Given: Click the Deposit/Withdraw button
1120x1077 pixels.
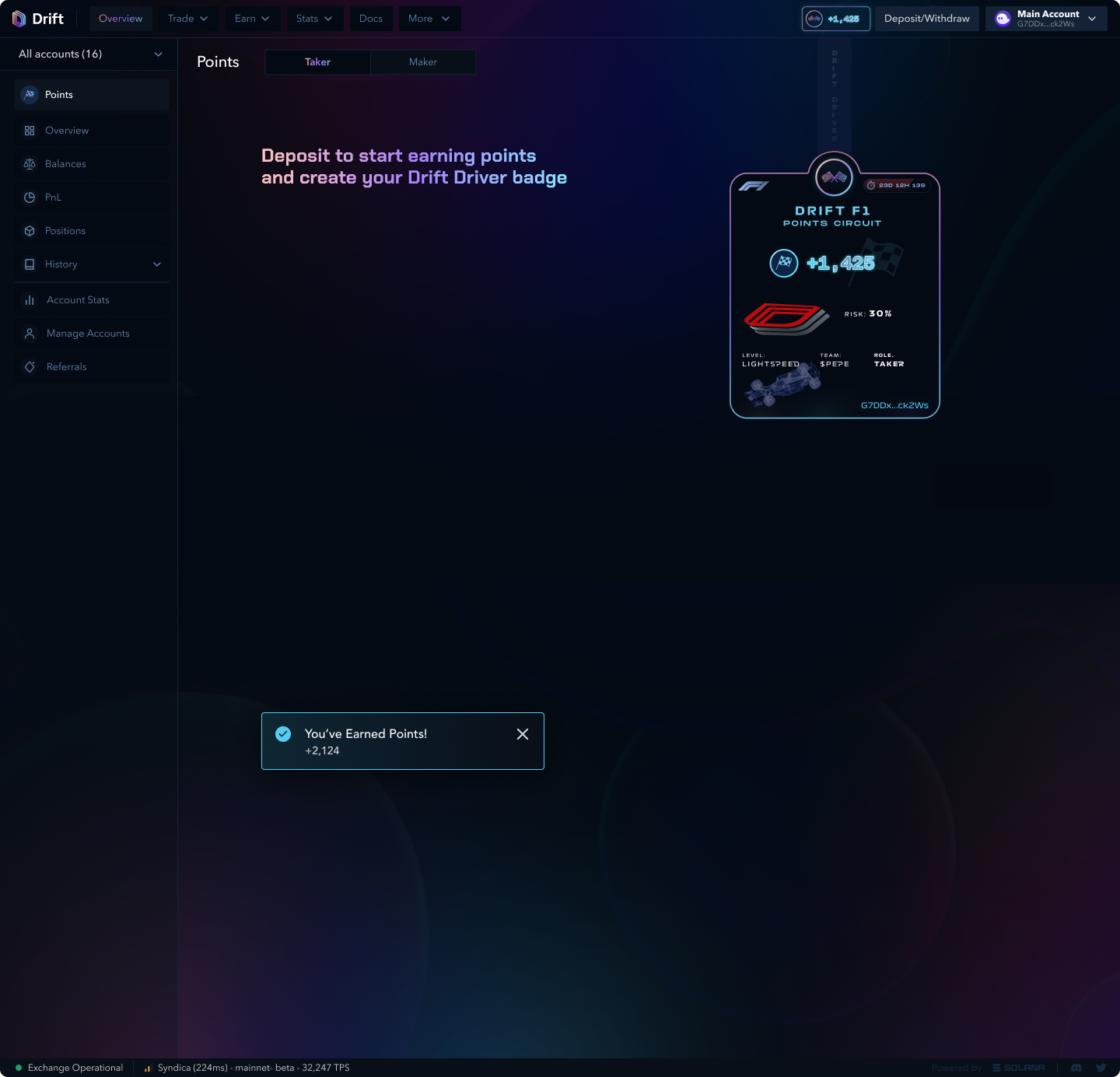Looking at the screenshot, I should 927,19.
